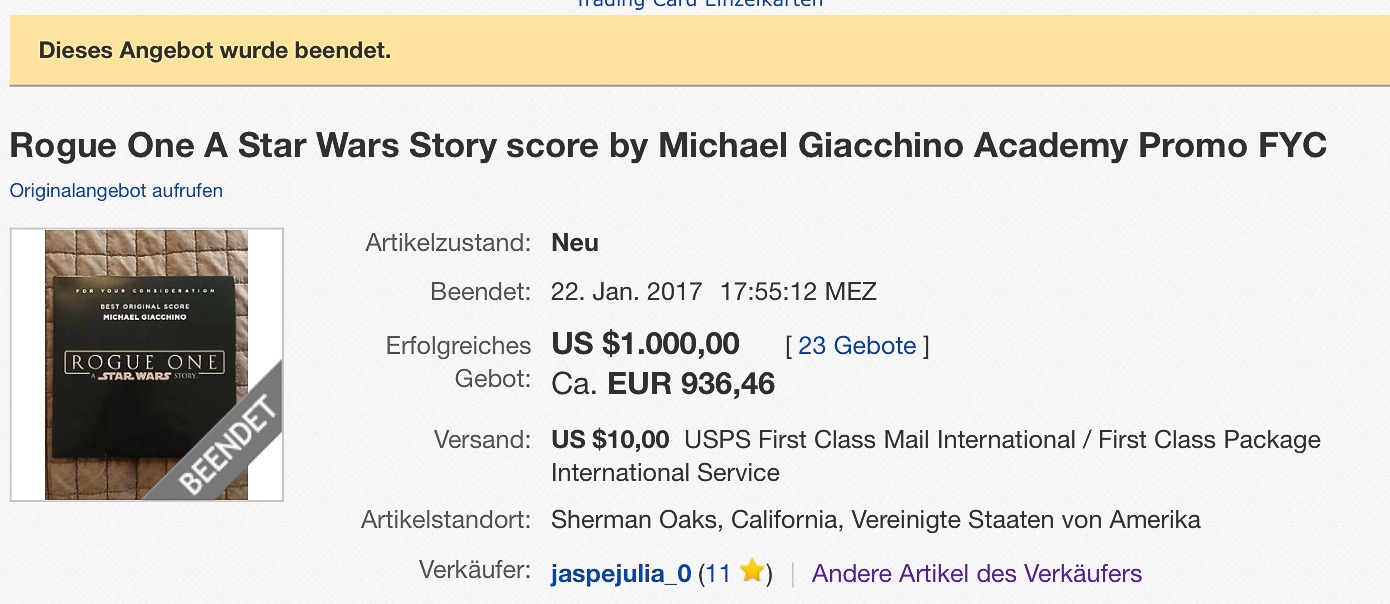This screenshot has height=604, width=1390.
Task: Click the end date 22. Jan. 2017
Action: point(627,292)
